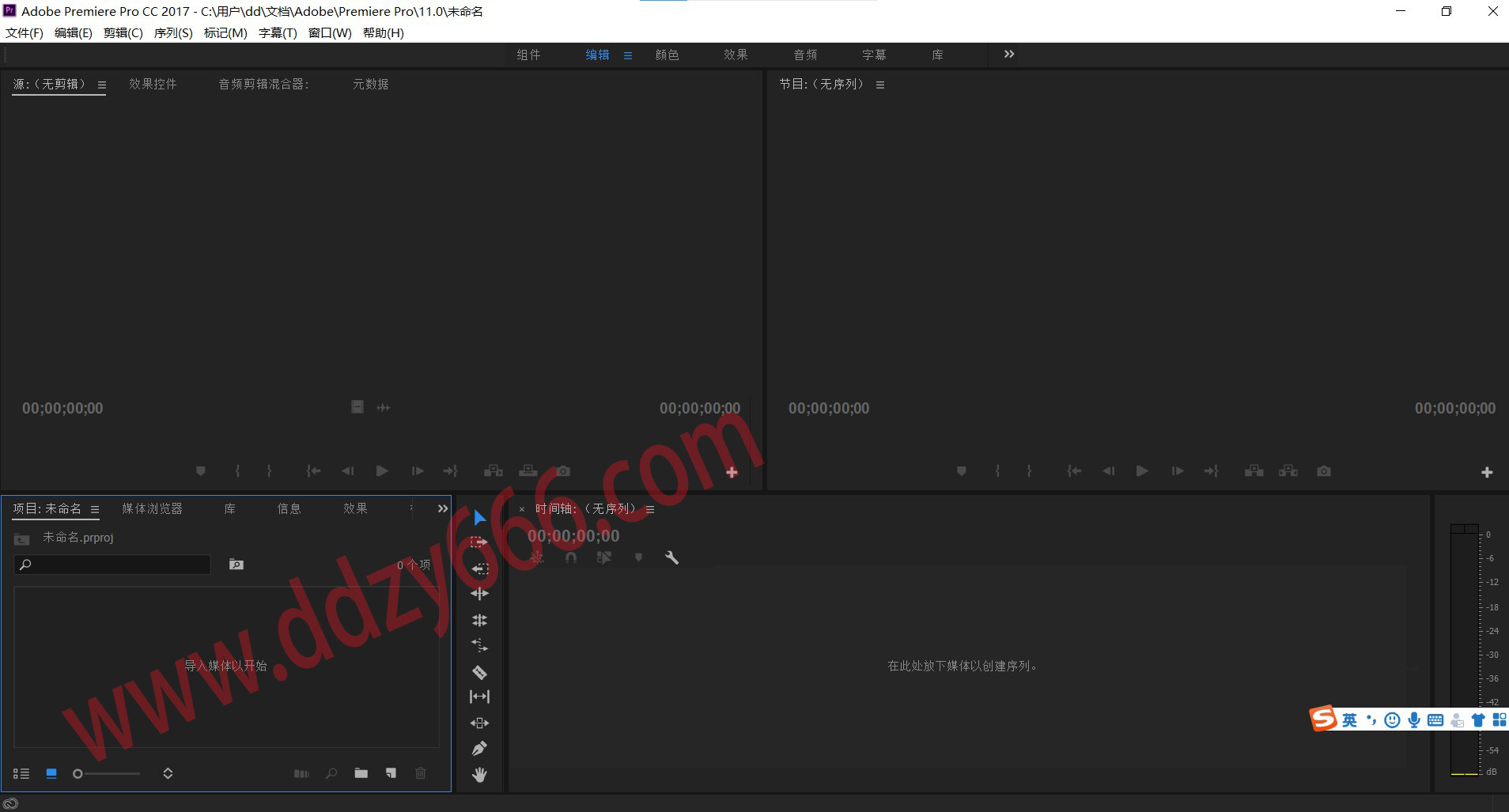Image resolution: width=1509 pixels, height=812 pixels.
Task: Open the program monitor button editor plus
Action: (x=1487, y=472)
